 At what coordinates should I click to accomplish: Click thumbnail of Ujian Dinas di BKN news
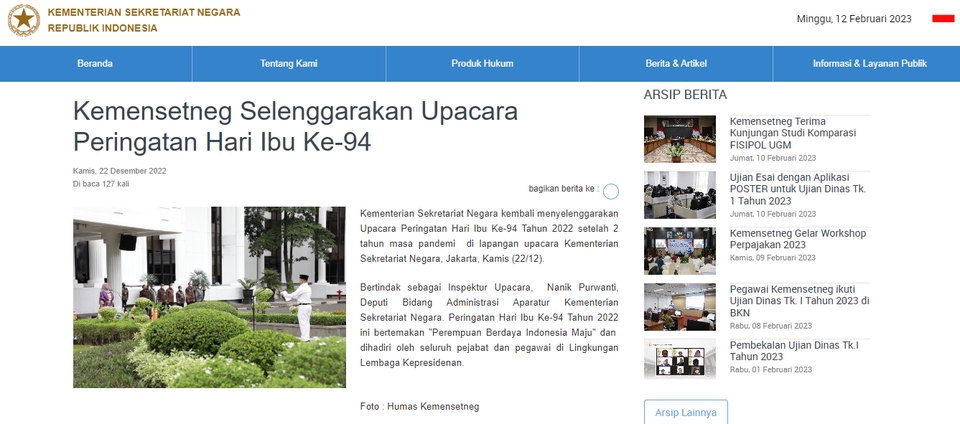coord(680,307)
